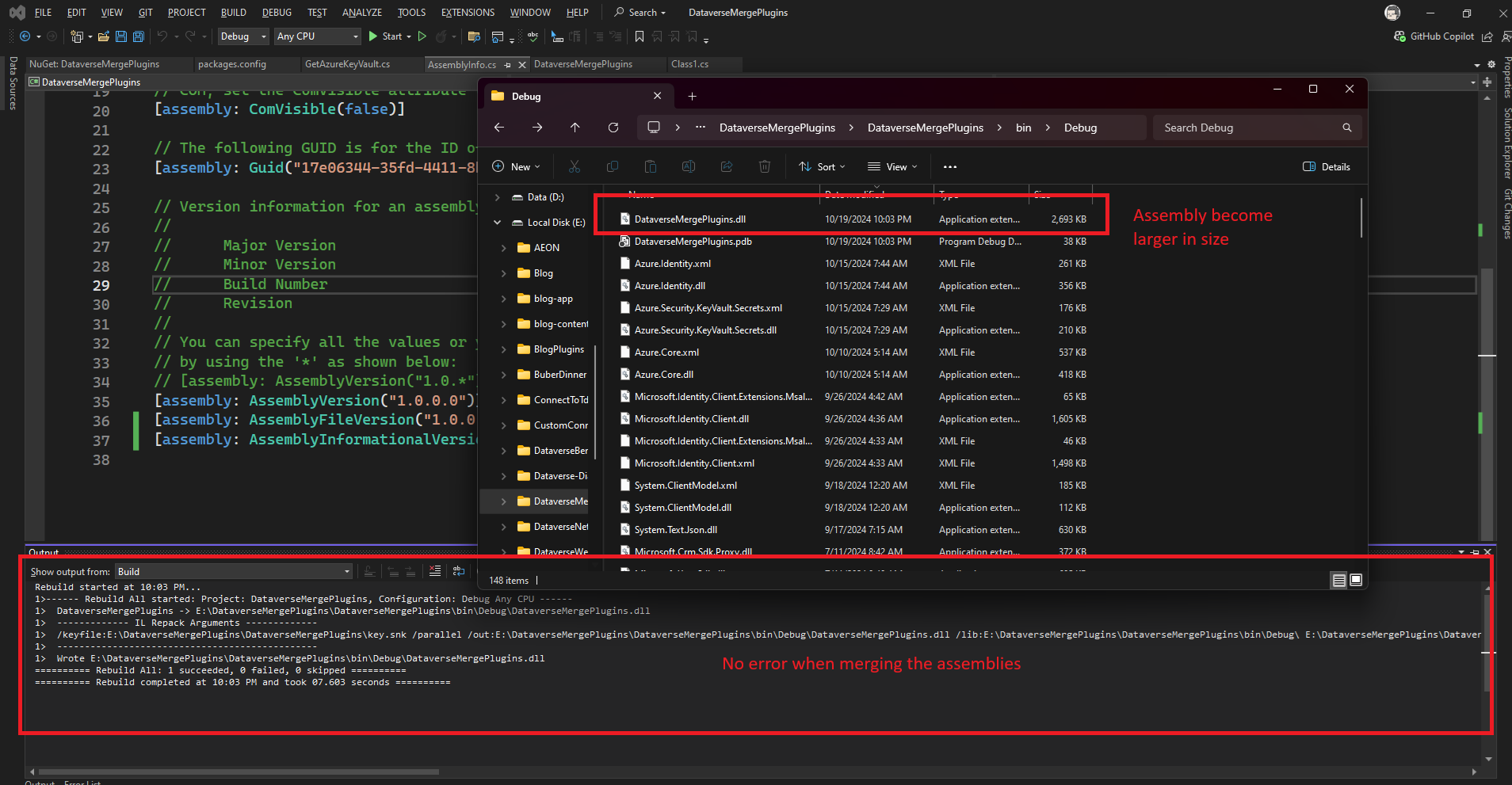Click GitHub Copilot in the title bar
Screen dimensions: 1512x785
pyautogui.click(x=1434, y=36)
